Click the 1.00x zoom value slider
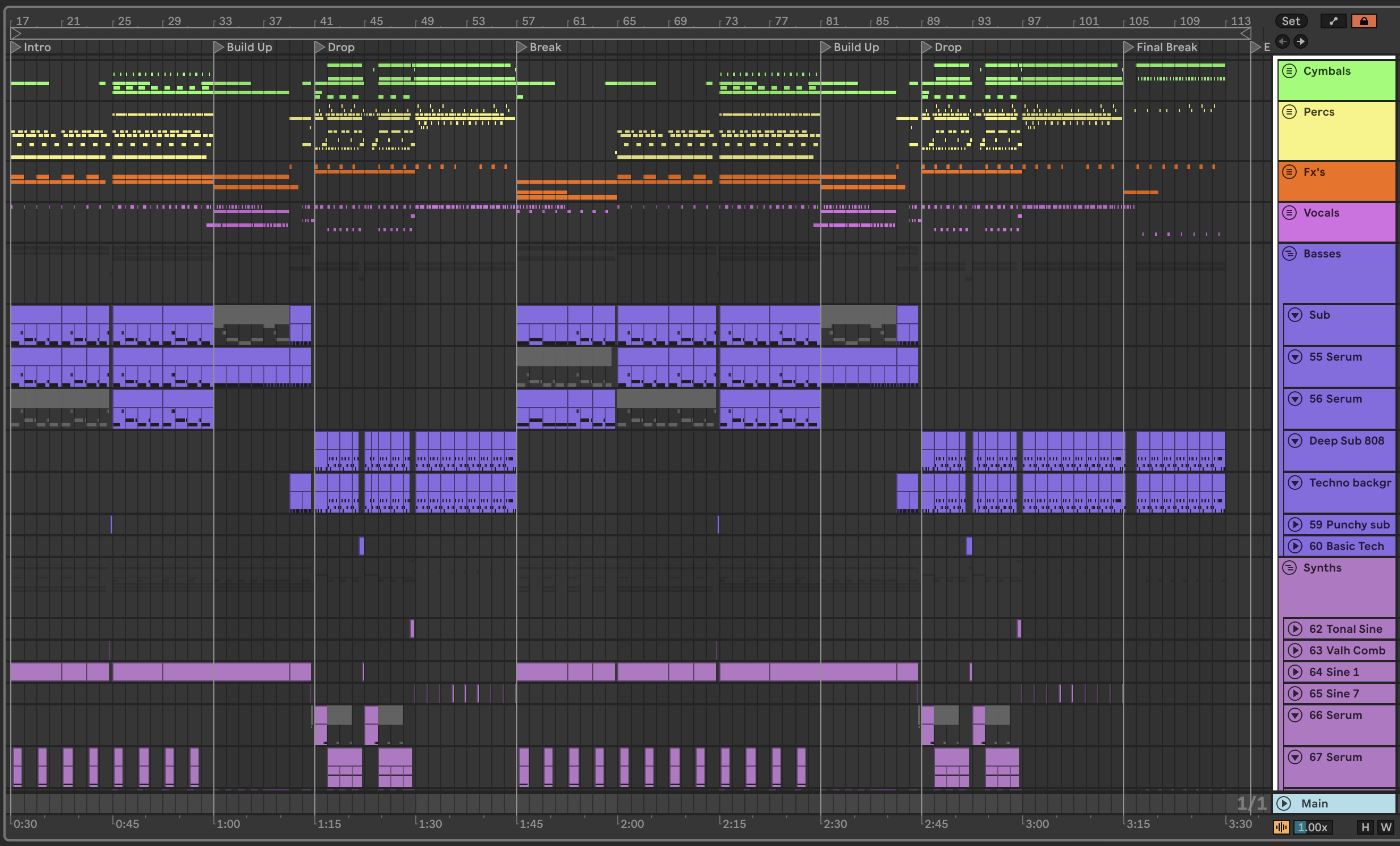 coord(1313,827)
